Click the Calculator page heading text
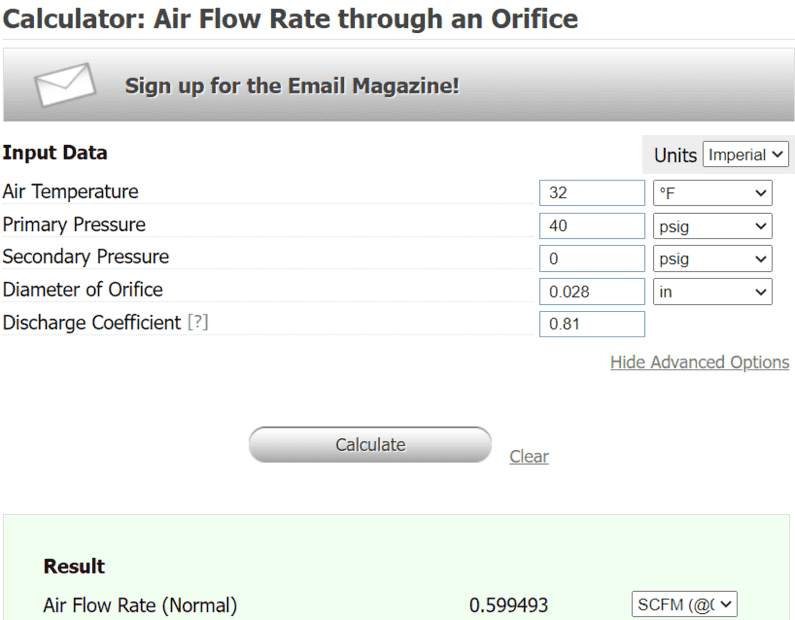The height and width of the screenshot is (620, 795). click(290, 18)
